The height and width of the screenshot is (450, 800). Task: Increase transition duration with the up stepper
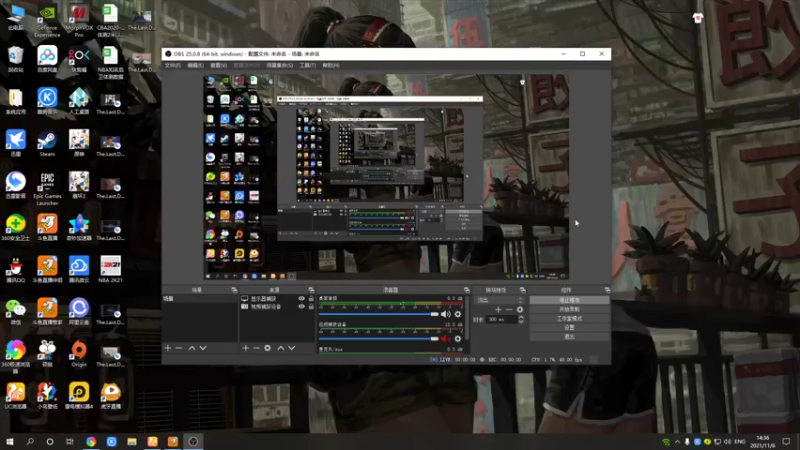pyautogui.click(x=521, y=317)
